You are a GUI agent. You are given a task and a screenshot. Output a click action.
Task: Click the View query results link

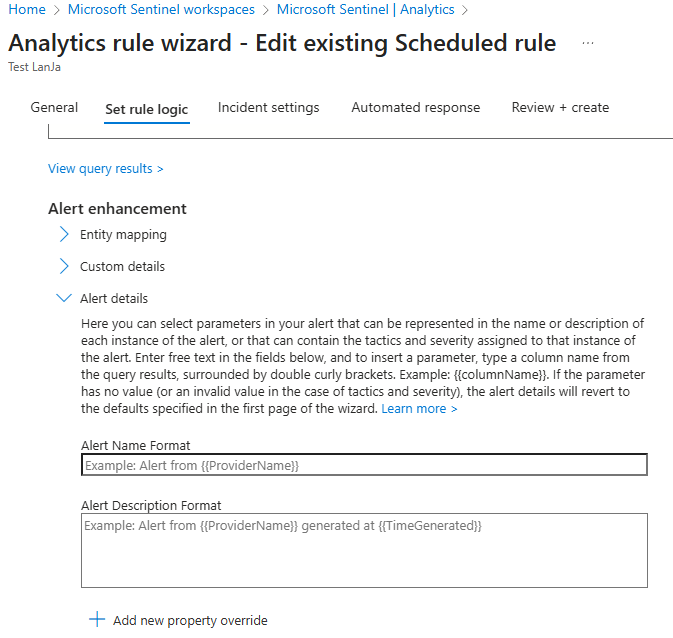click(105, 169)
